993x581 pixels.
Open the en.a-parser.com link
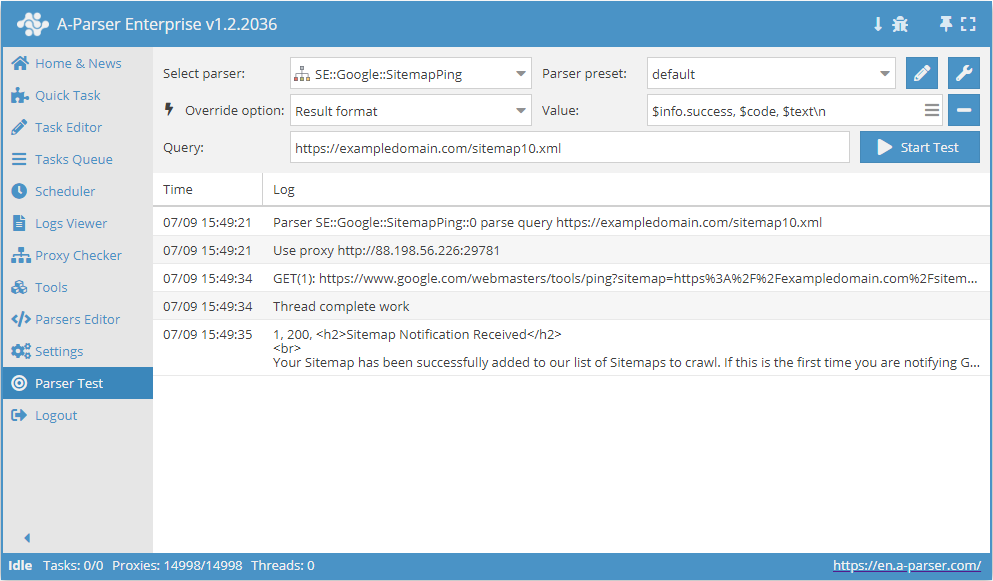[906, 566]
